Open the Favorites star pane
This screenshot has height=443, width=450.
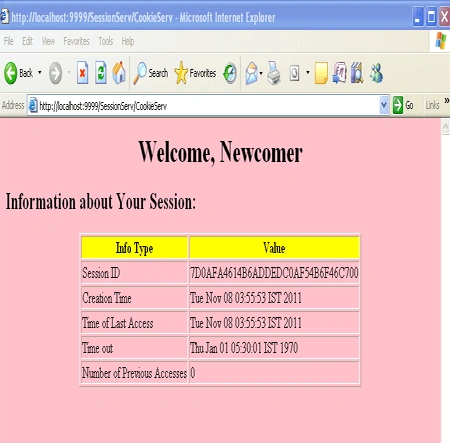[x=195, y=73]
